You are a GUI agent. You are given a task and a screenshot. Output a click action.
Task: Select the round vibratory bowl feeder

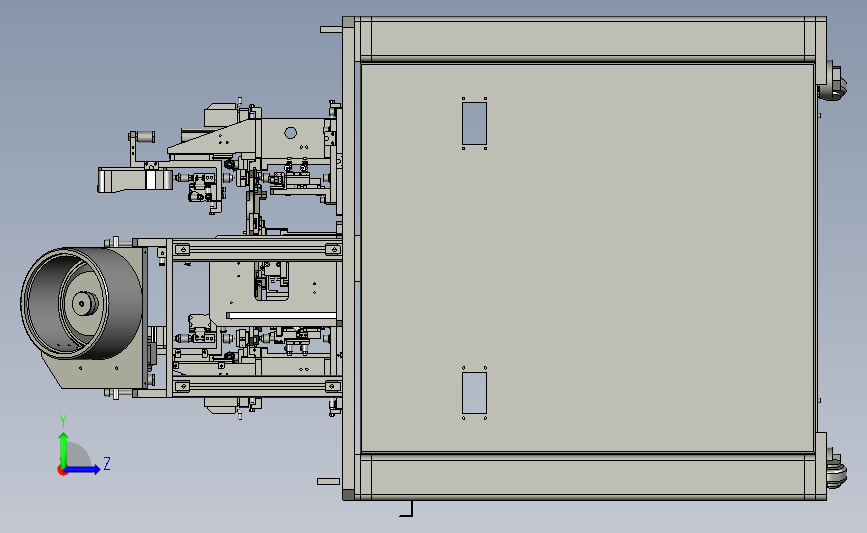(81, 303)
